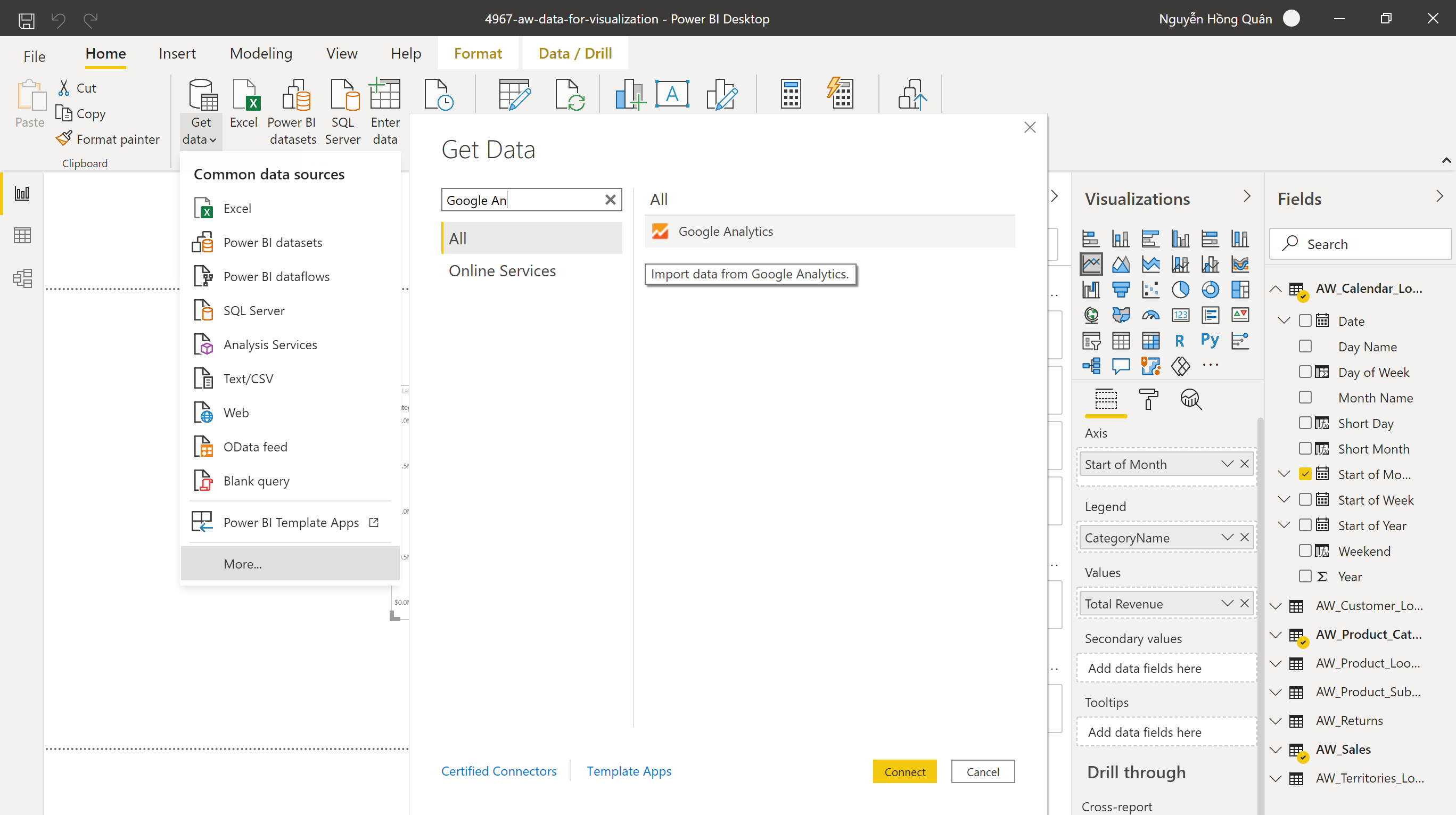Viewport: 1456px width, 815px height.
Task: Open the Format paint roller pane
Action: click(1148, 399)
